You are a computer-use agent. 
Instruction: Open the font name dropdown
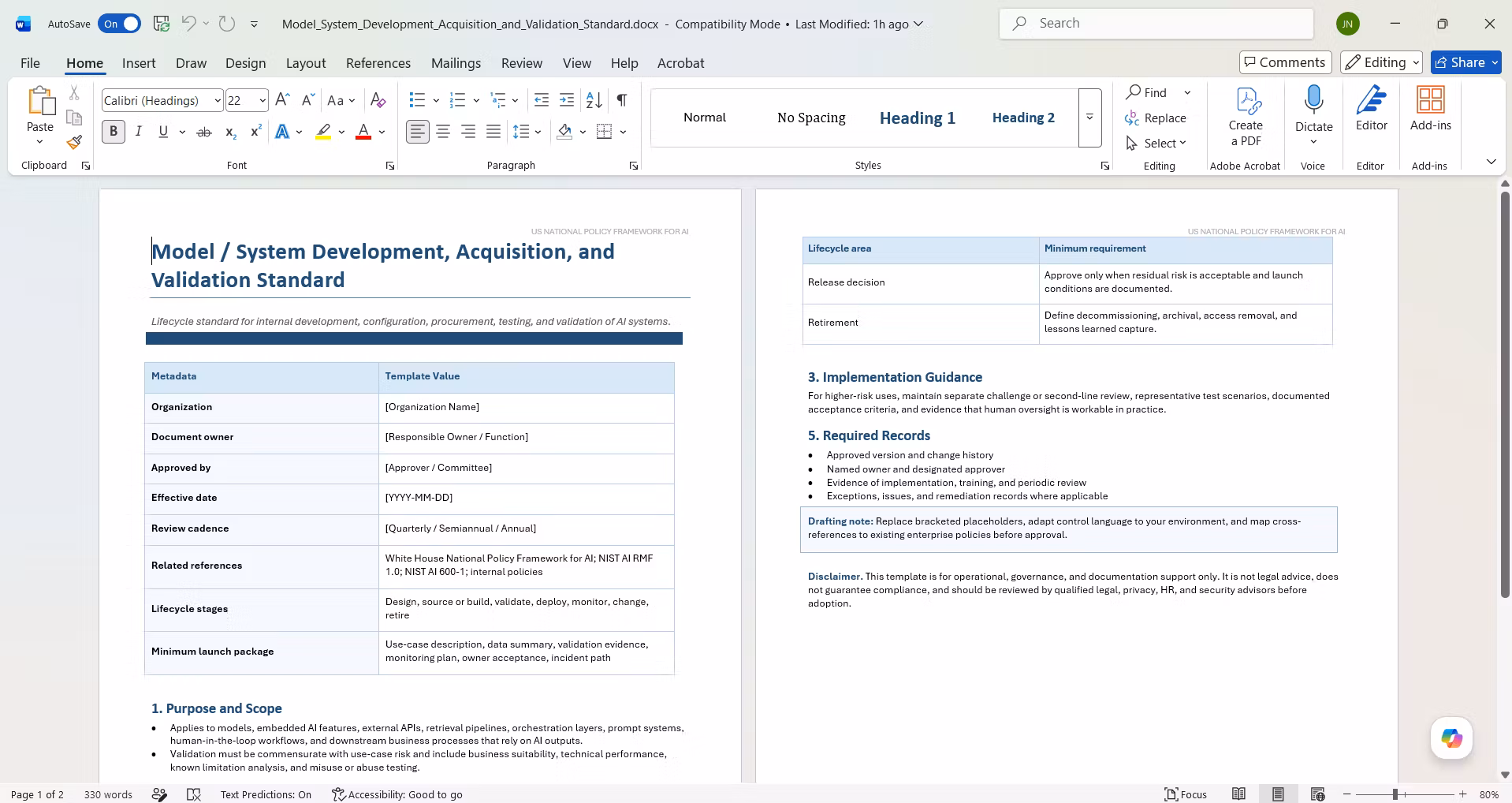click(x=218, y=100)
